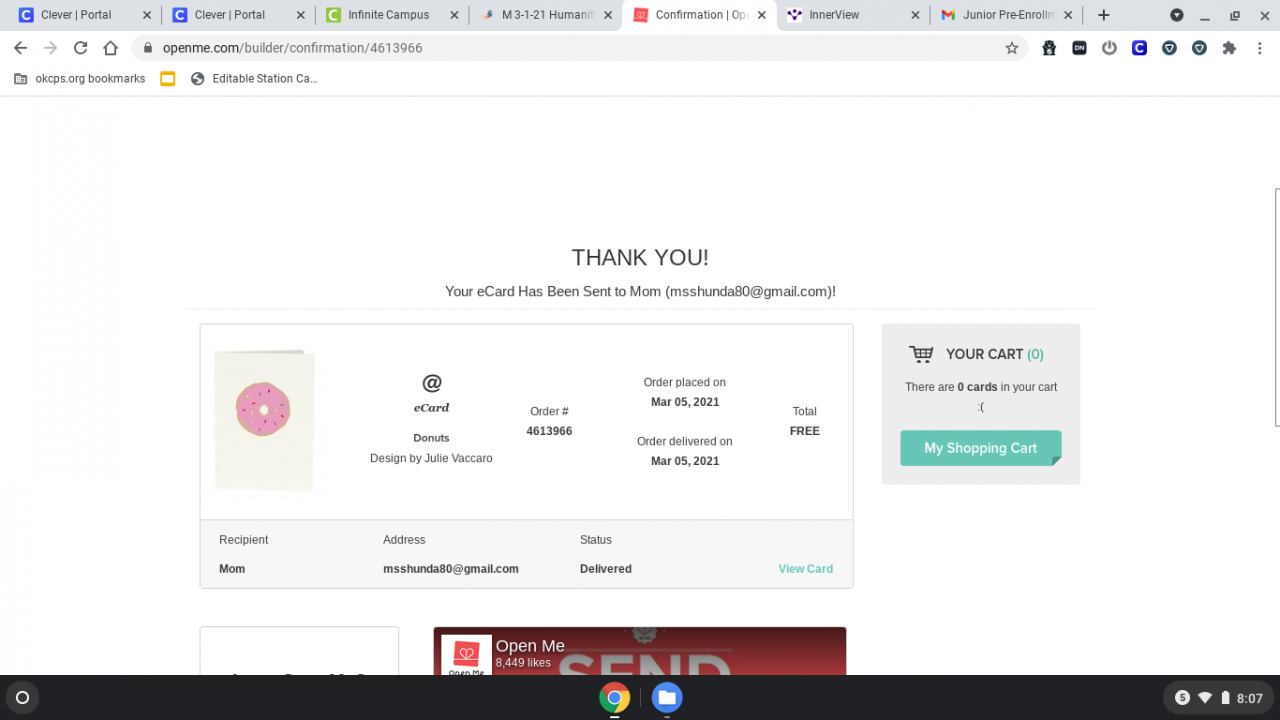Open the system status tray clock
This screenshot has height=720, width=1280.
click(1250, 698)
